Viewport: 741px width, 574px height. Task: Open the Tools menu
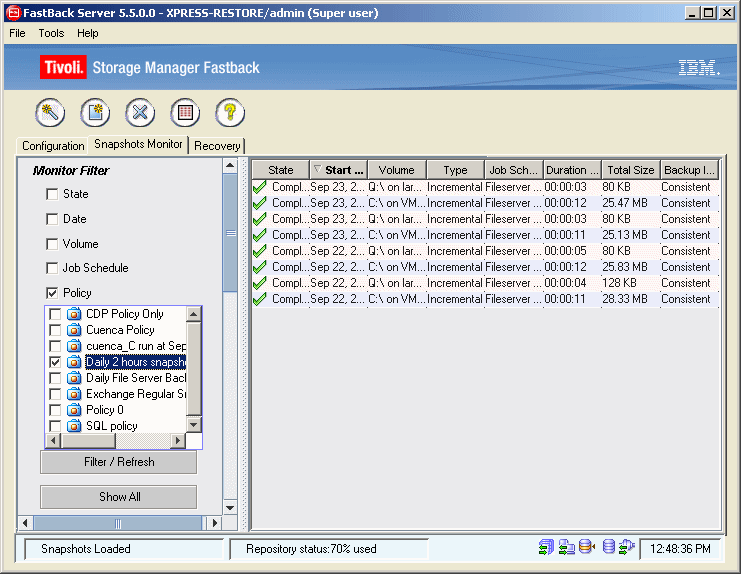coord(51,33)
